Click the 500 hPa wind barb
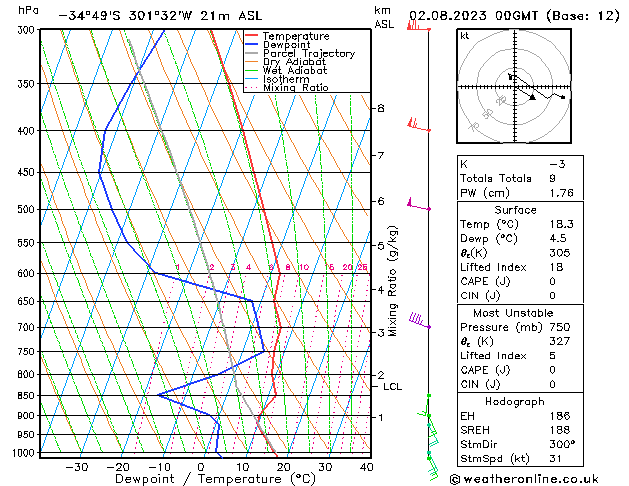Image resolution: width=629 pixels, height=486 pixels. 419,204
